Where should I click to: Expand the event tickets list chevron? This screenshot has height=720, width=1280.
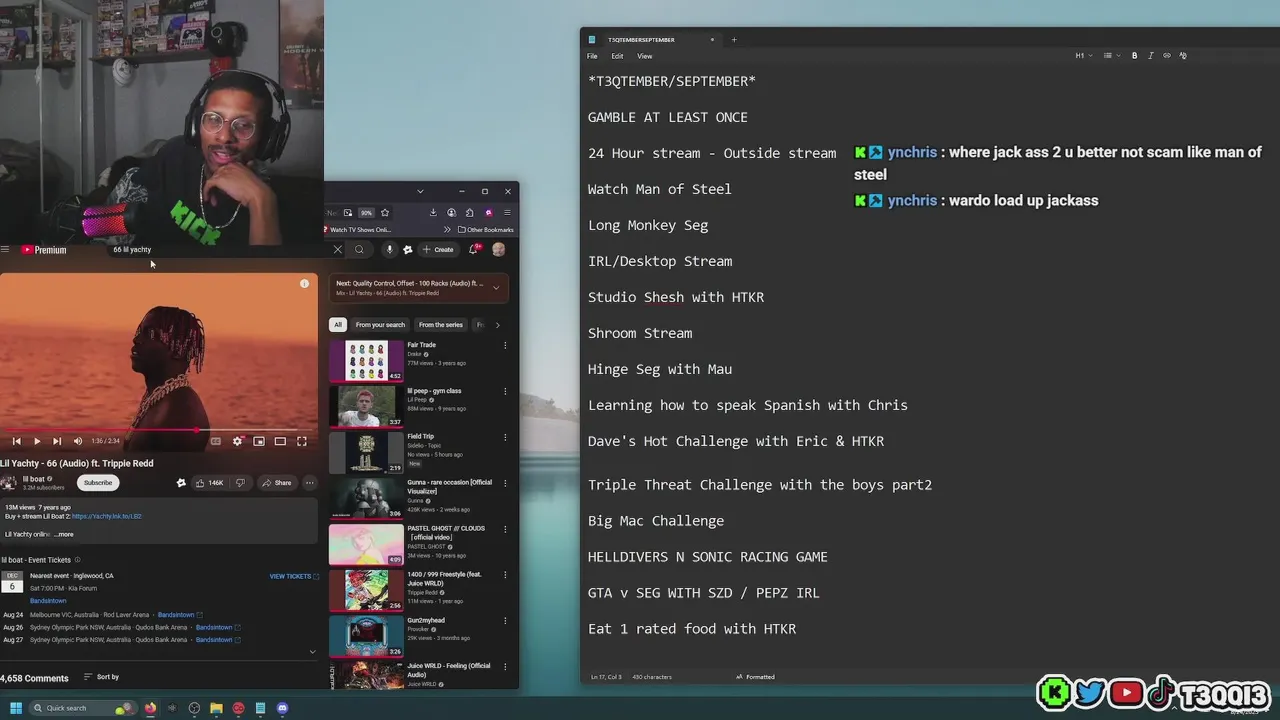pyautogui.click(x=312, y=652)
